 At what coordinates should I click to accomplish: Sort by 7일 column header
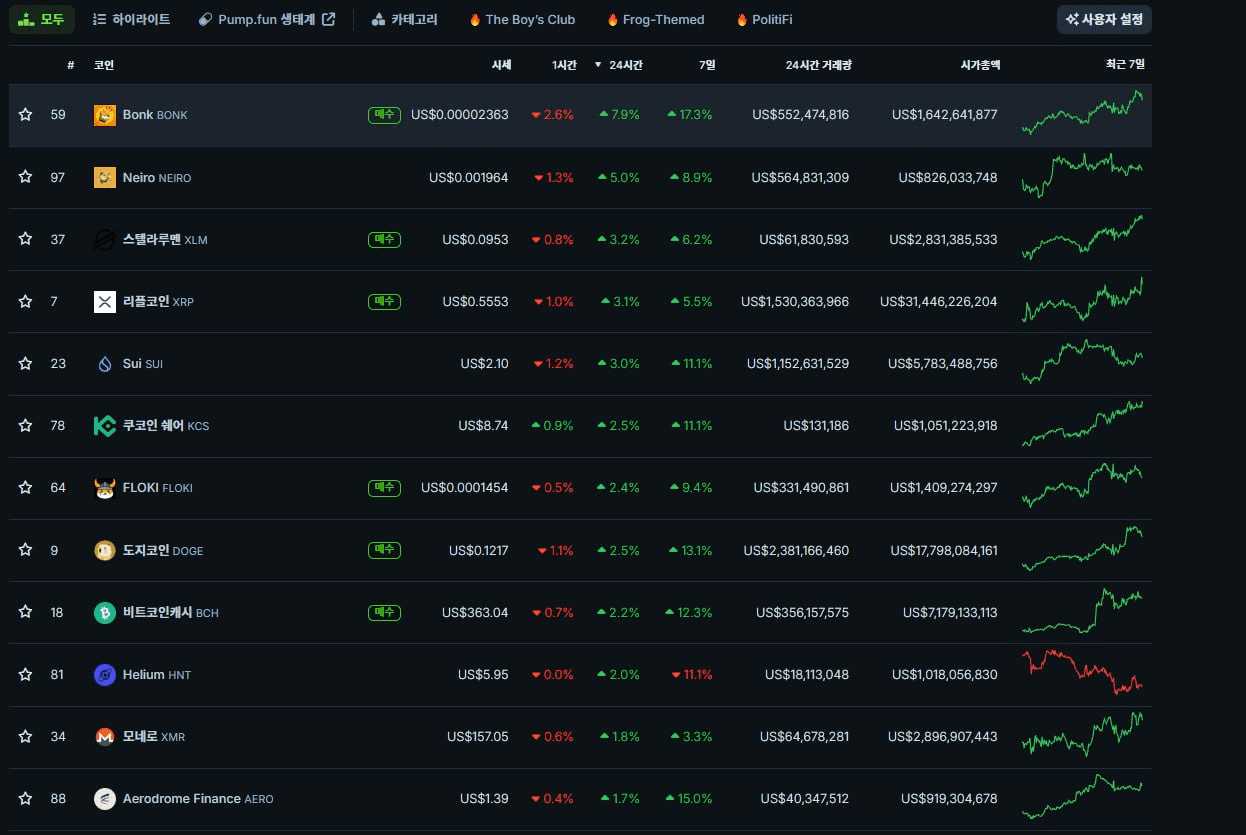(706, 65)
